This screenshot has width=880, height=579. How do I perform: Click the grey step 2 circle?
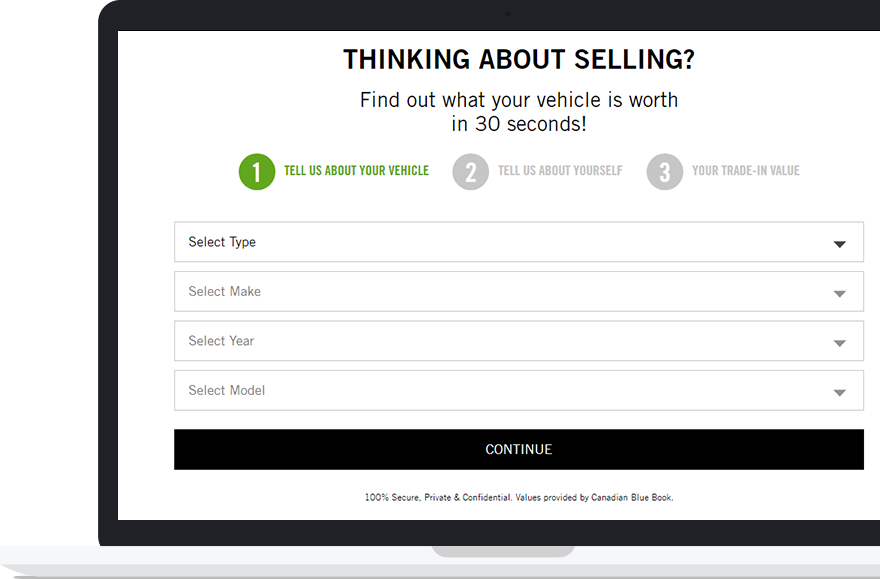pyautogui.click(x=471, y=172)
